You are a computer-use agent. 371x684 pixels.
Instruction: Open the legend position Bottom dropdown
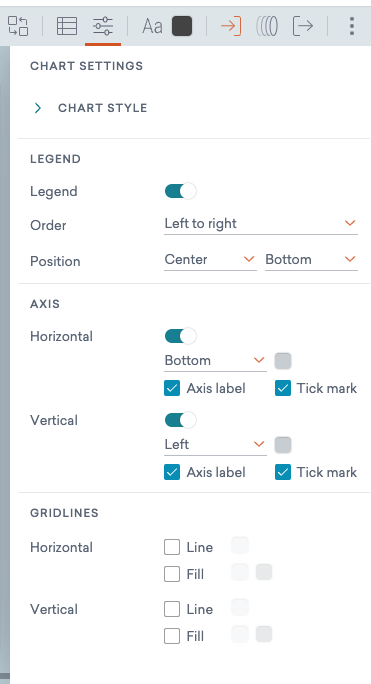311,260
